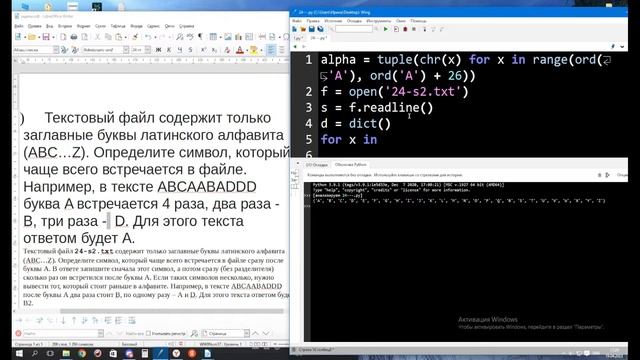Close the Writer find toolbar red icon

(18, 333)
